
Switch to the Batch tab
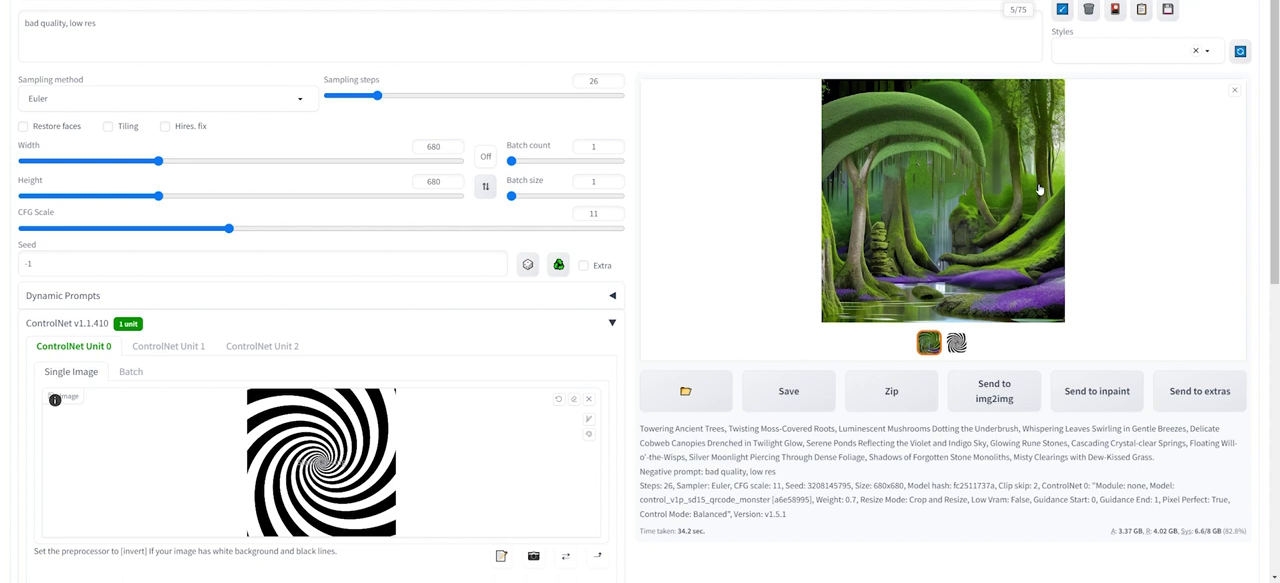coord(131,371)
